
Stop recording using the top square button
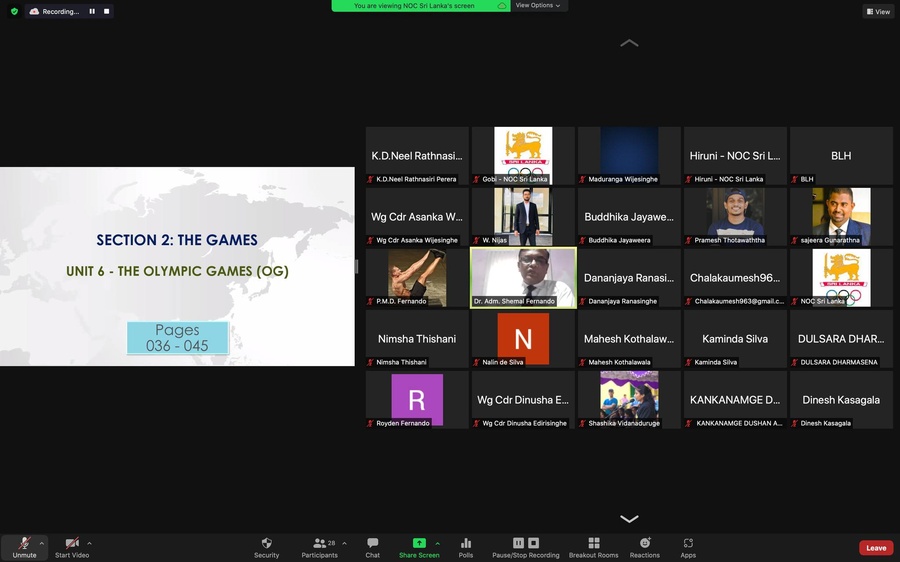106,11
